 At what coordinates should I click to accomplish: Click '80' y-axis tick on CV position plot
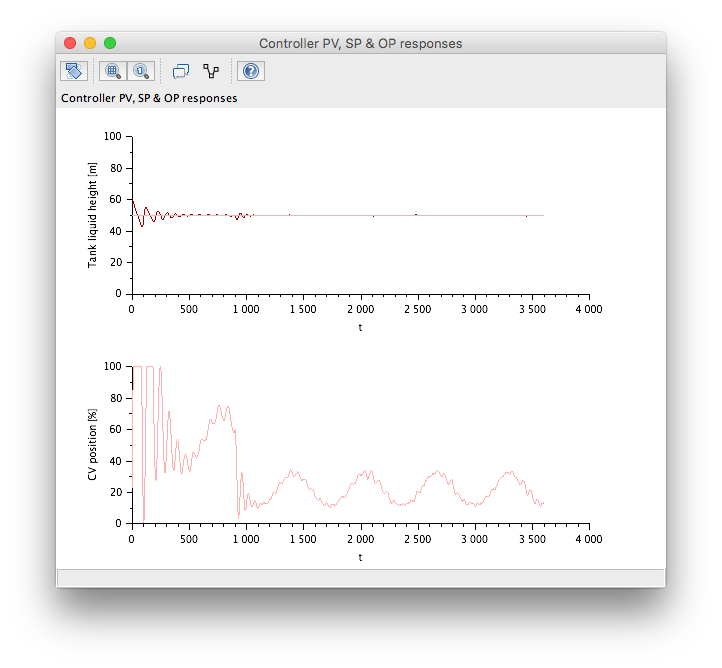(116, 398)
